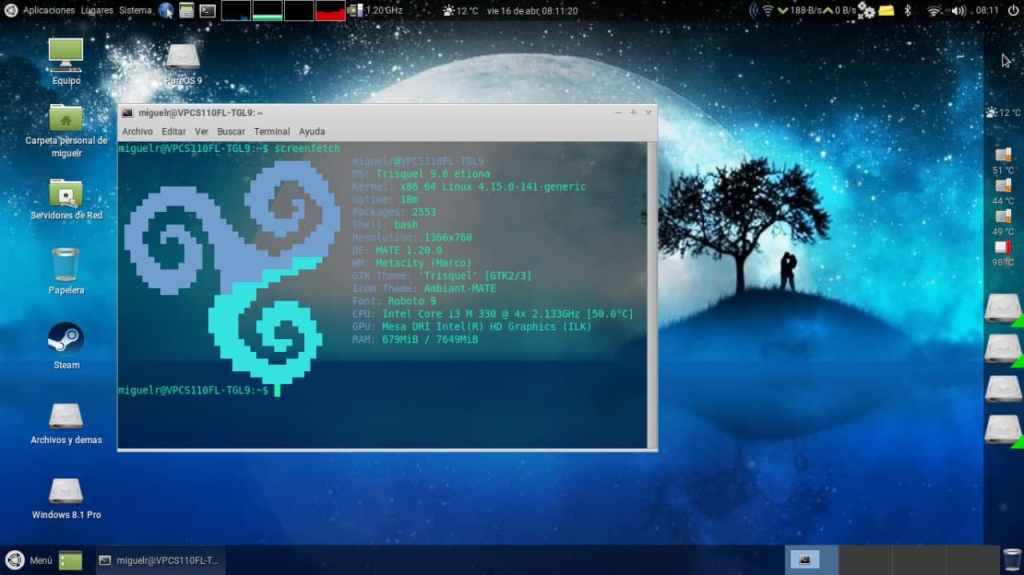Click the terminal window taskbar button
1024x575 pixels.
[160, 561]
